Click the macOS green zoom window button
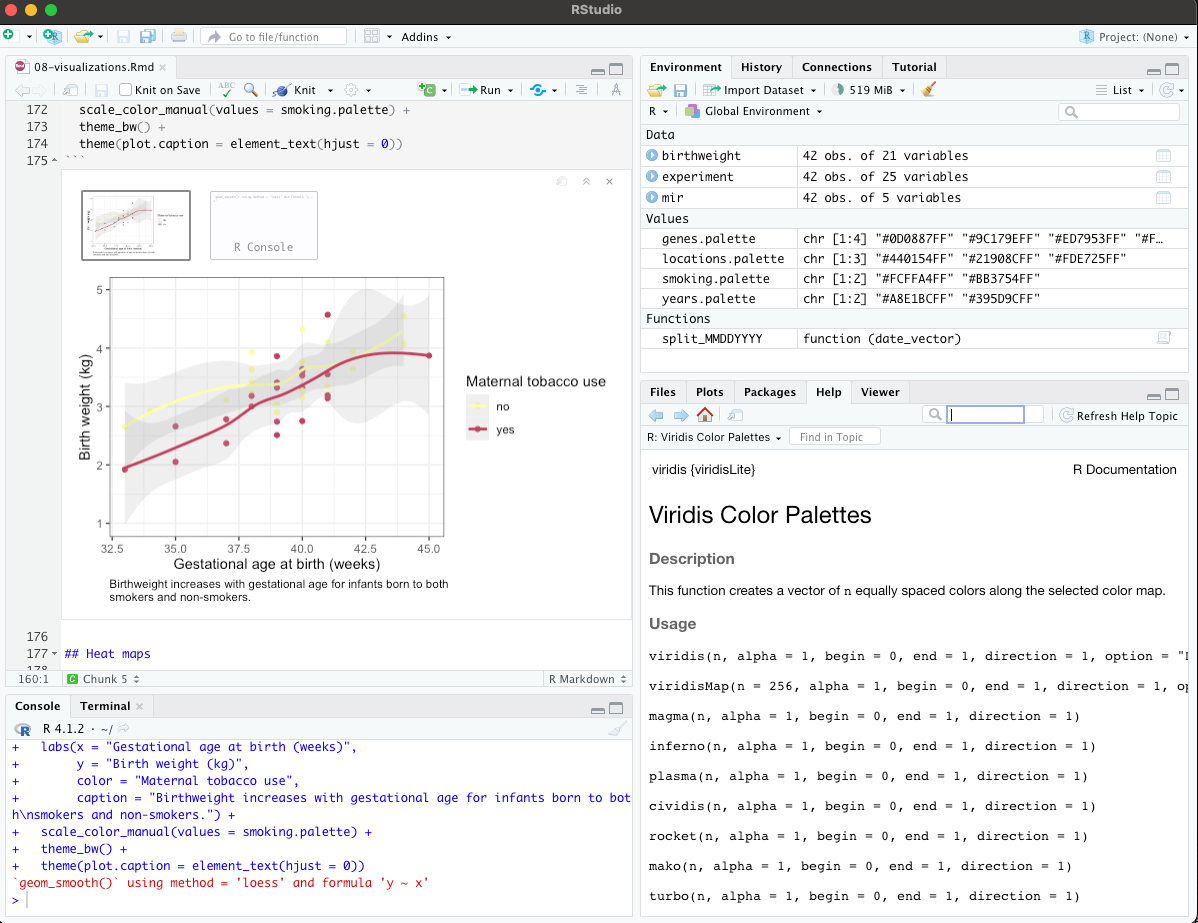The width and height of the screenshot is (1198, 923). point(51,10)
